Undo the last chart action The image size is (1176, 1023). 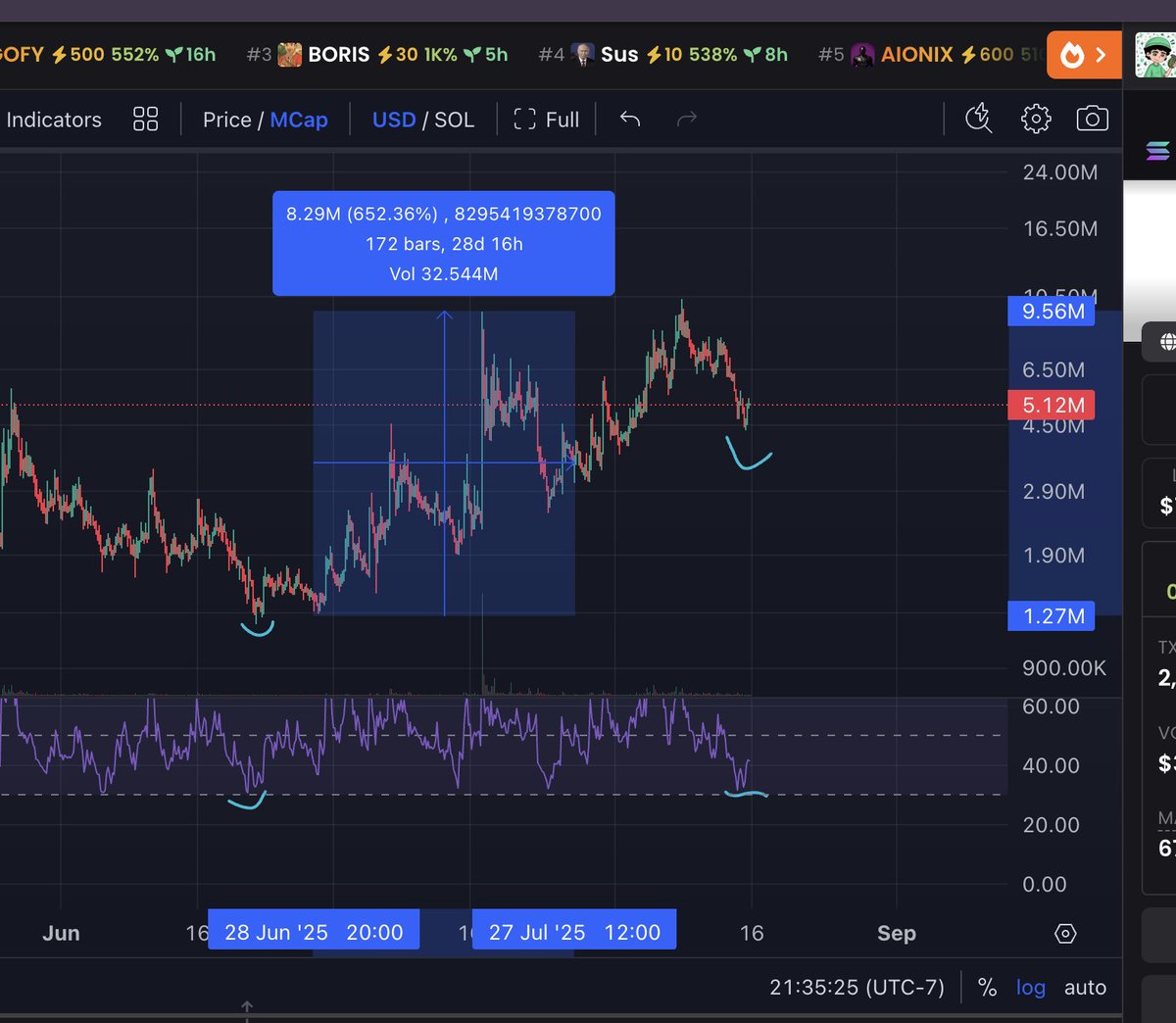pos(630,120)
